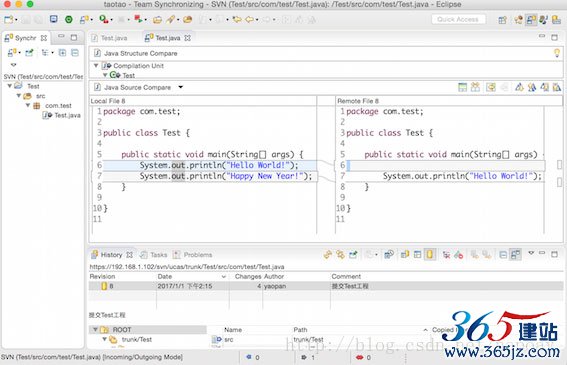Viewport: 567px width, 365px height.
Task: Click the Expand All icon in Synchronize view
Action: point(62,53)
